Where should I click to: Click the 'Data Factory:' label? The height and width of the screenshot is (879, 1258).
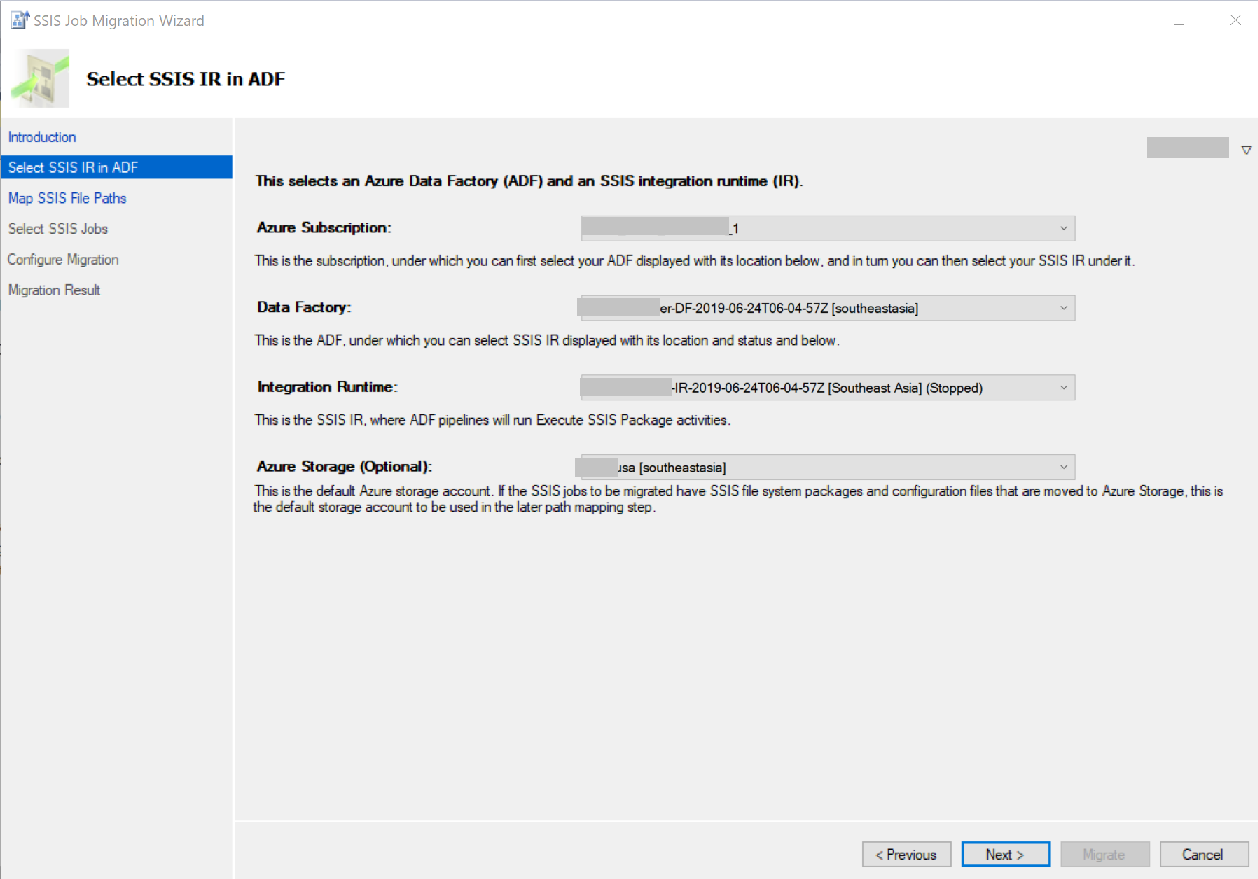pyautogui.click(x=304, y=307)
